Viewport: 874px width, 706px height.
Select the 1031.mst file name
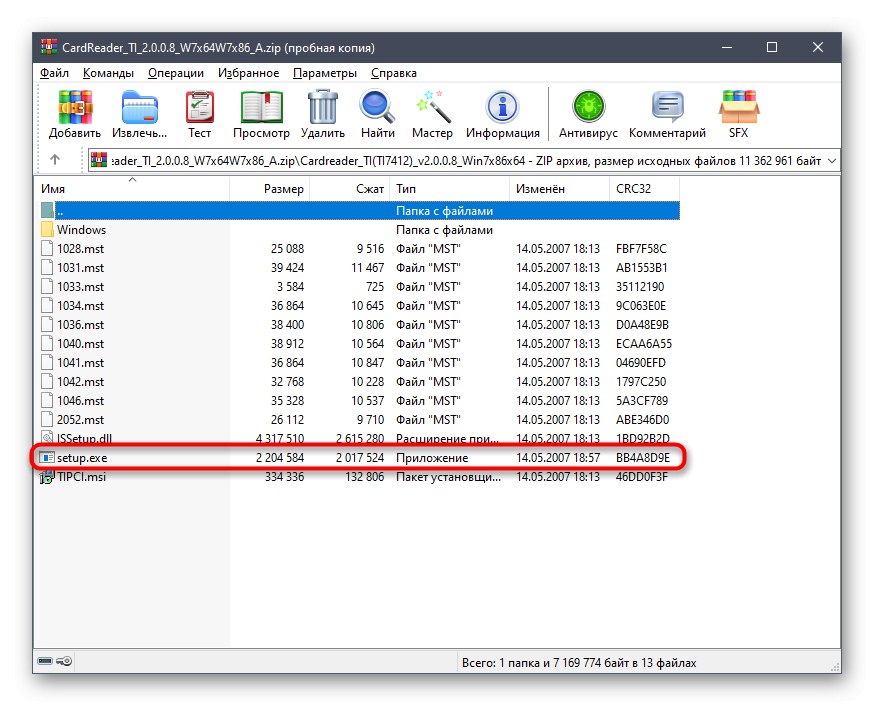pyautogui.click(x=80, y=267)
